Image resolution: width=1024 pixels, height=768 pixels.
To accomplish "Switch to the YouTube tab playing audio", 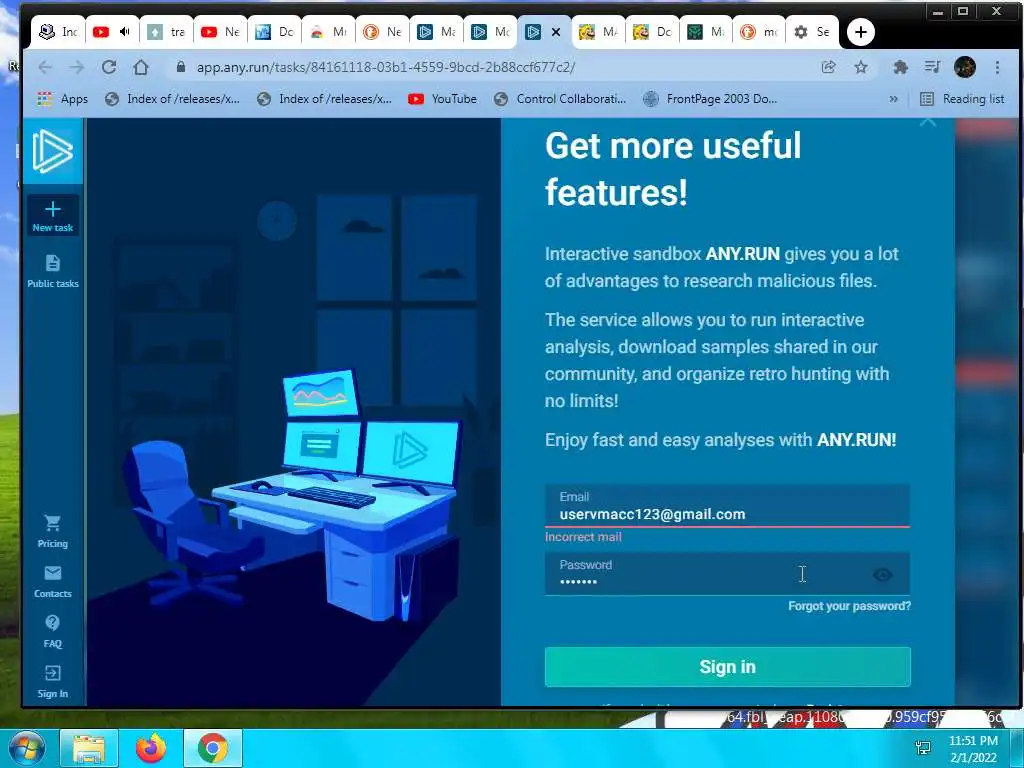I will coord(111,31).
